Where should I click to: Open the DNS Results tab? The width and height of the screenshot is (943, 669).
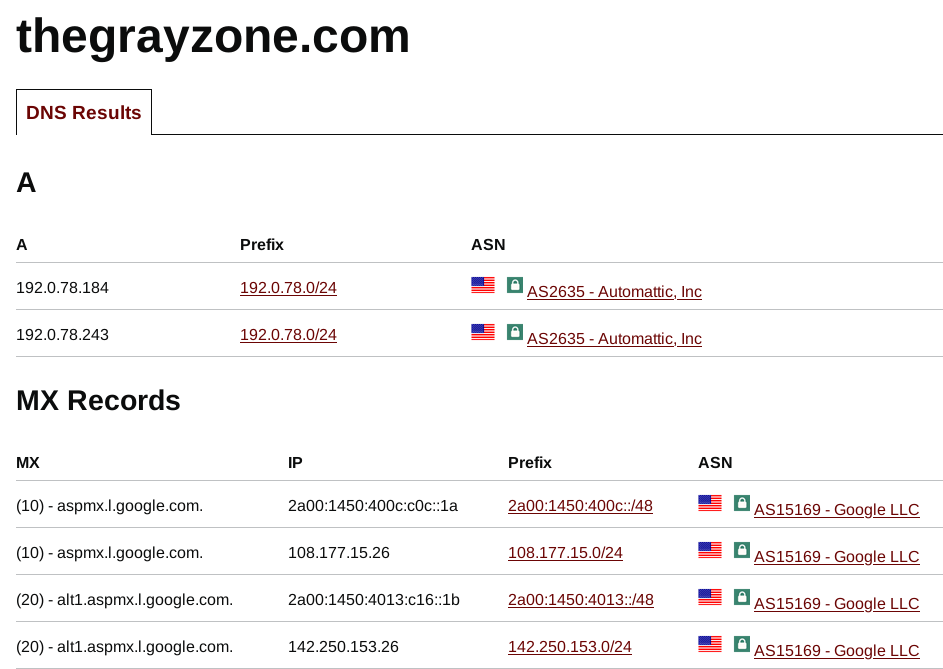pos(84,113)
